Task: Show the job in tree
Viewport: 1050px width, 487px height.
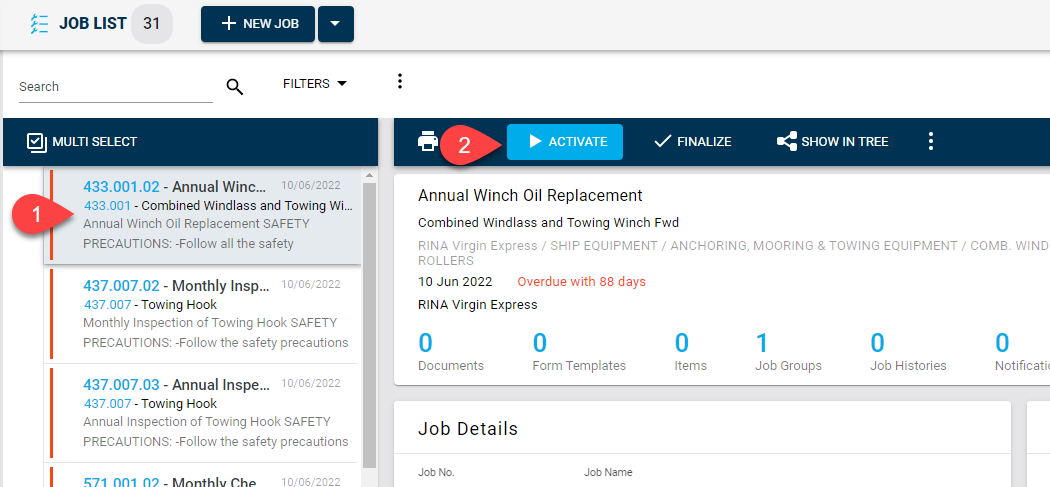Action: [832, 142]
